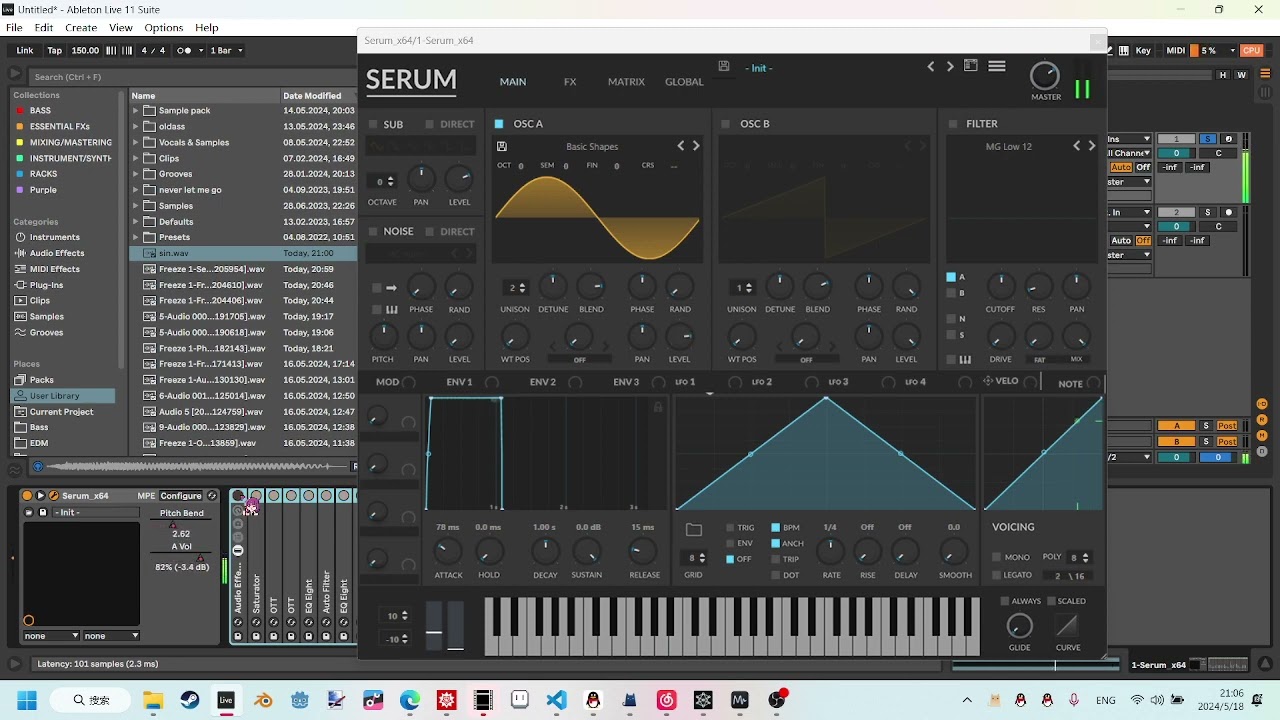Select next filter type arrow

(x=1092, y=146)
